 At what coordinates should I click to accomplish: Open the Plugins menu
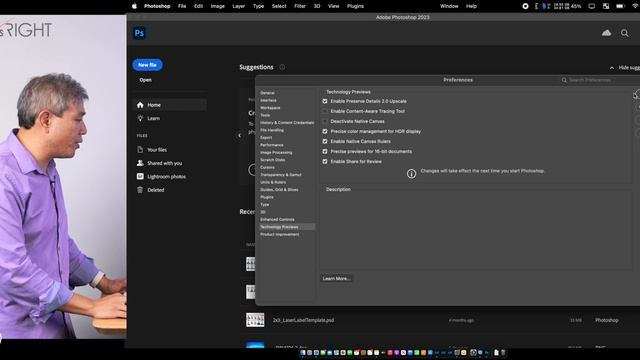[x=355, y=6]
